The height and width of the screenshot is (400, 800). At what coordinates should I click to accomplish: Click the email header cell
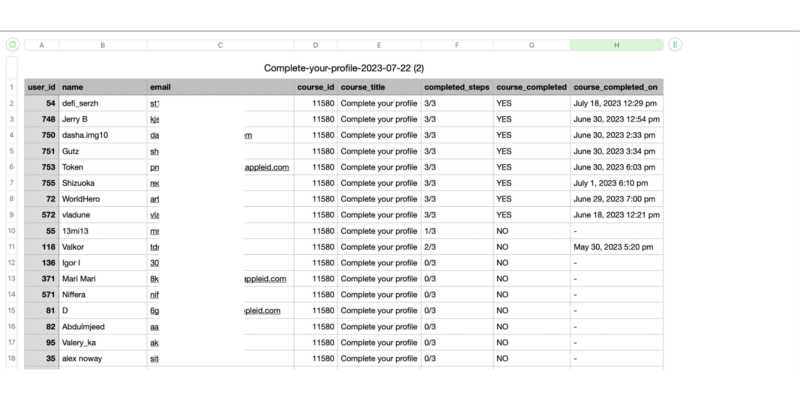(220, 87)
